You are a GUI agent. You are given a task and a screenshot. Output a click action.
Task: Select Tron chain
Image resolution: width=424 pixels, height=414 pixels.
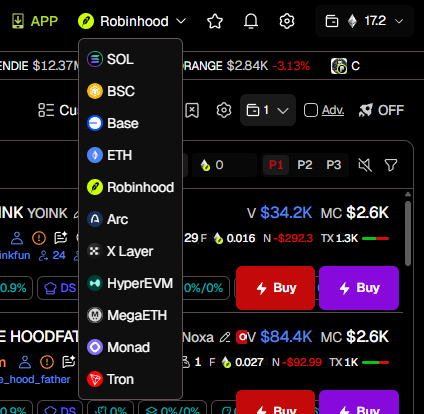tap(130, 379)
